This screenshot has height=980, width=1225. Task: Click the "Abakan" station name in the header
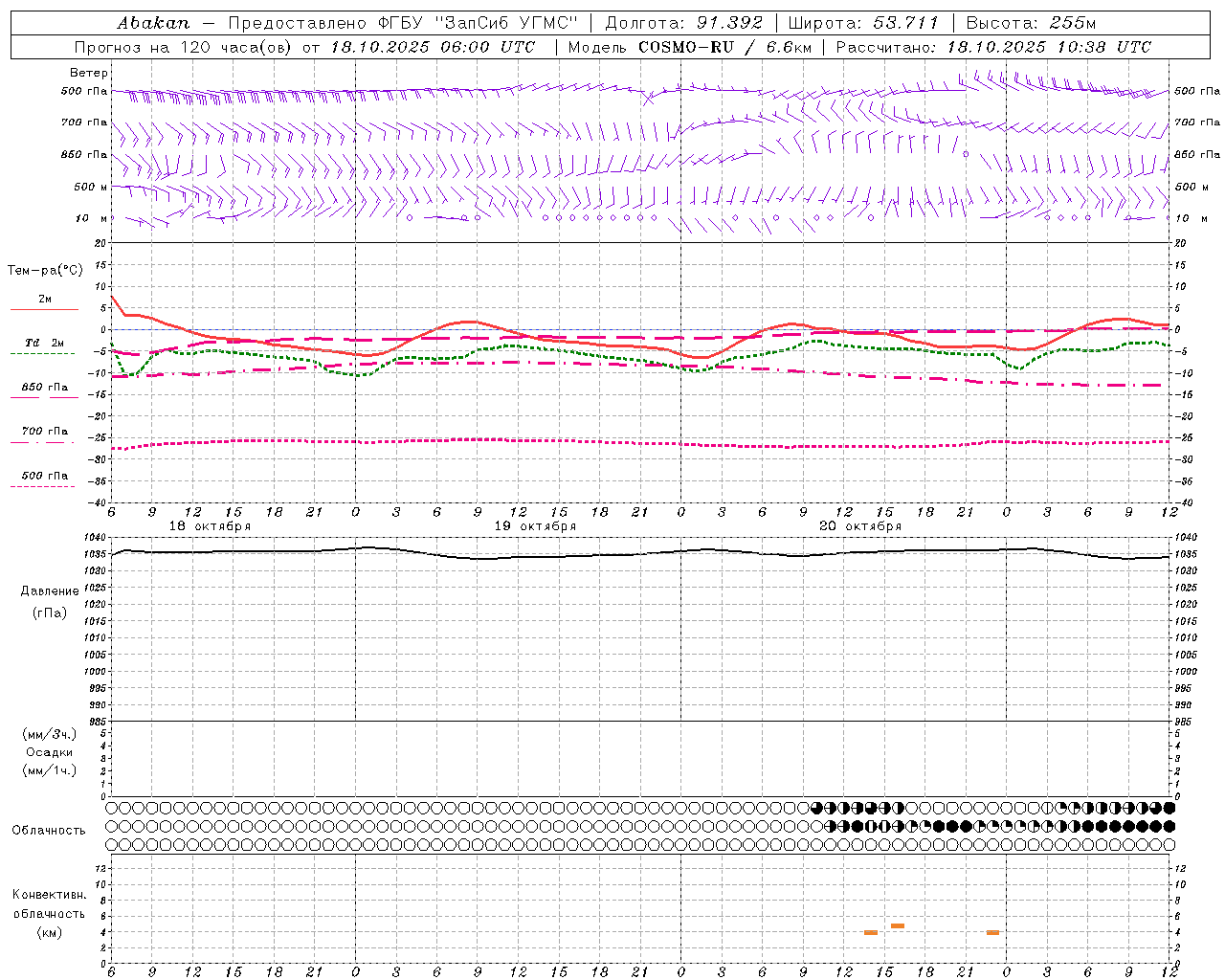pos(153,23)
